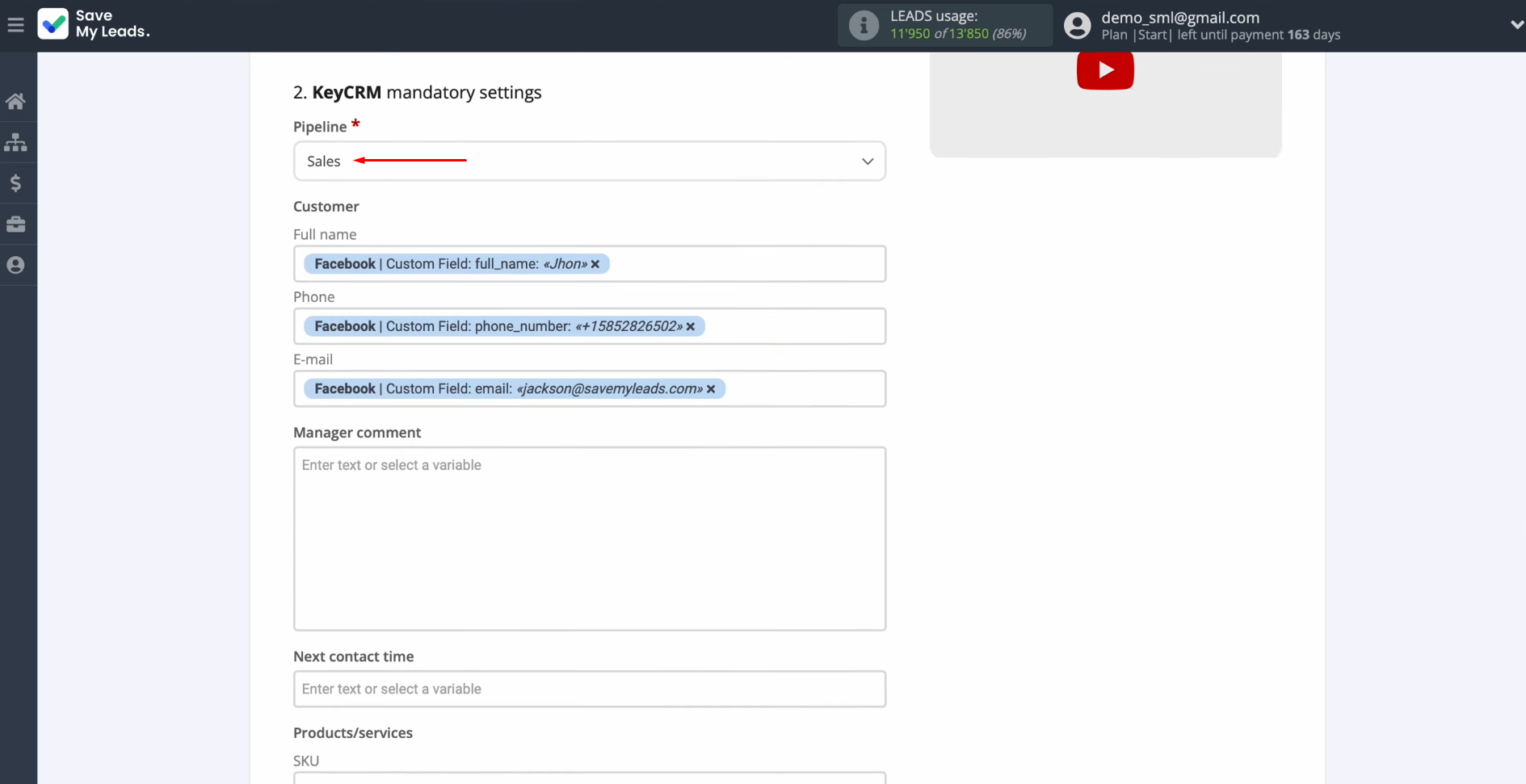Play the YouTube tutorial video

click(x=1105, y=70)
